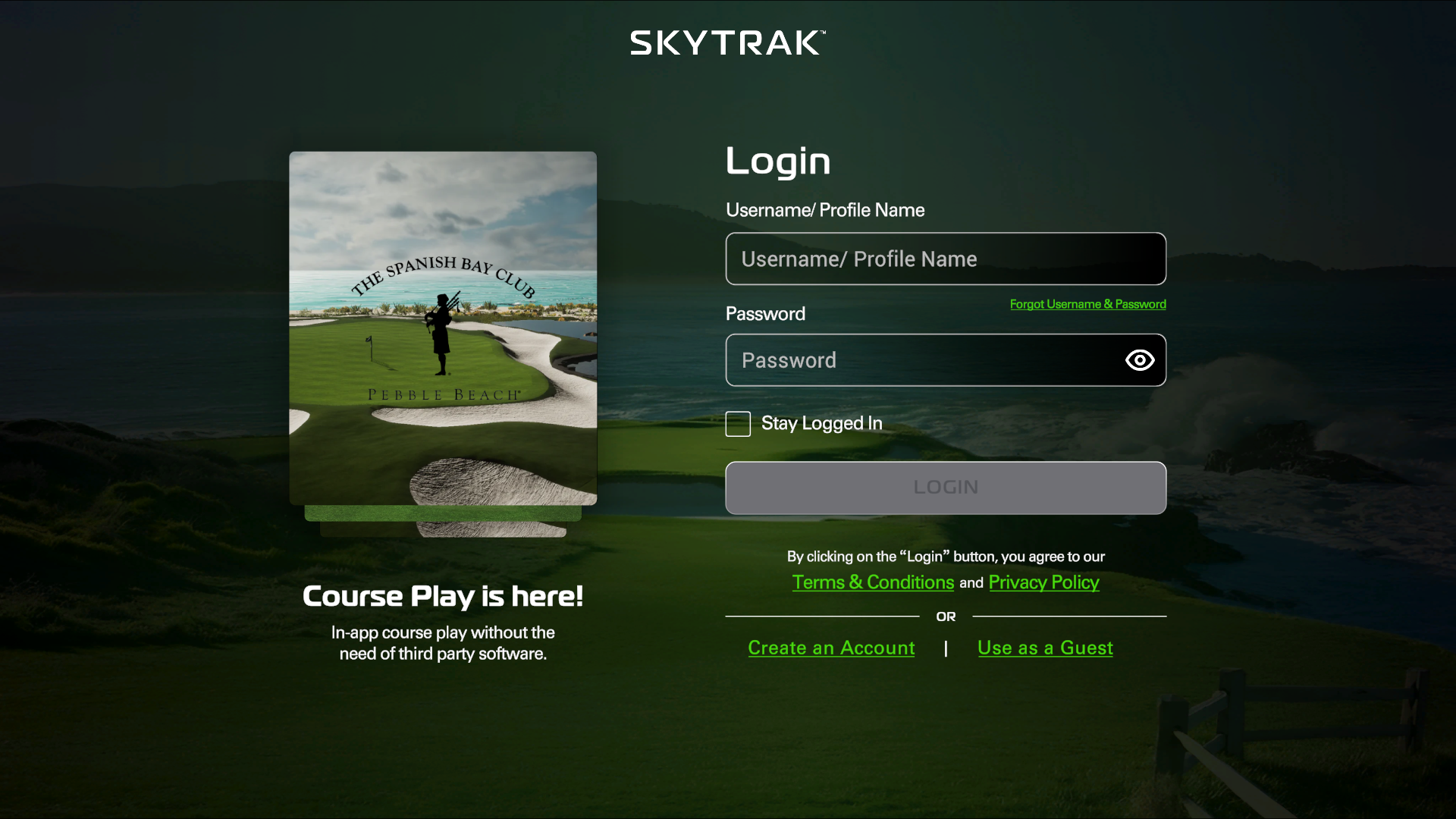Click the Course Play is here banner
Screen dimensions: 1456x819
[x=443, y=597]
